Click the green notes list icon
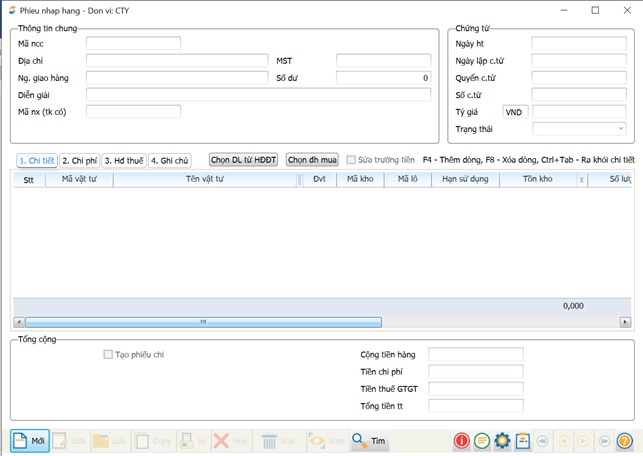The height and width of the screenshot is (456, 643). (x=482, y=441)
